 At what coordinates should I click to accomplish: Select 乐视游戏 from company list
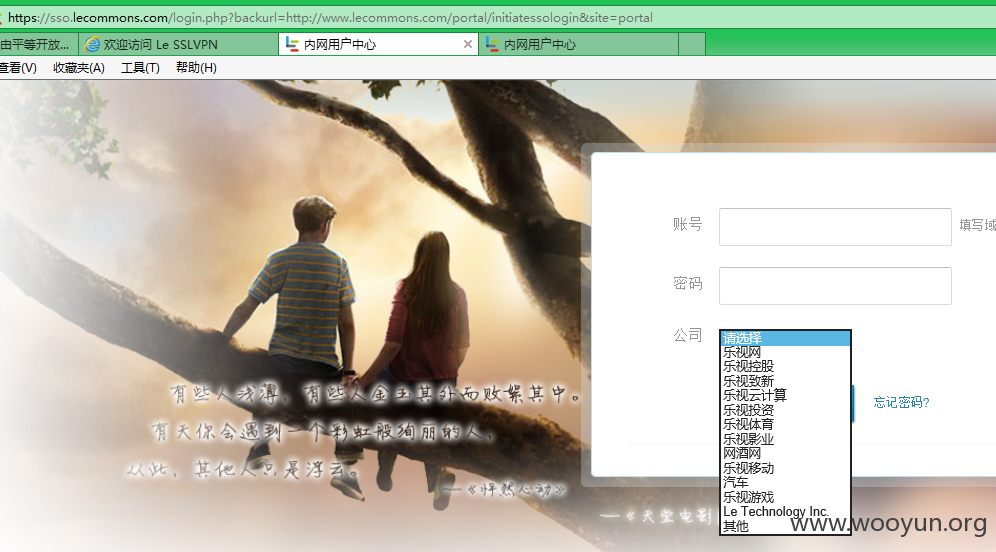point(786,497)
